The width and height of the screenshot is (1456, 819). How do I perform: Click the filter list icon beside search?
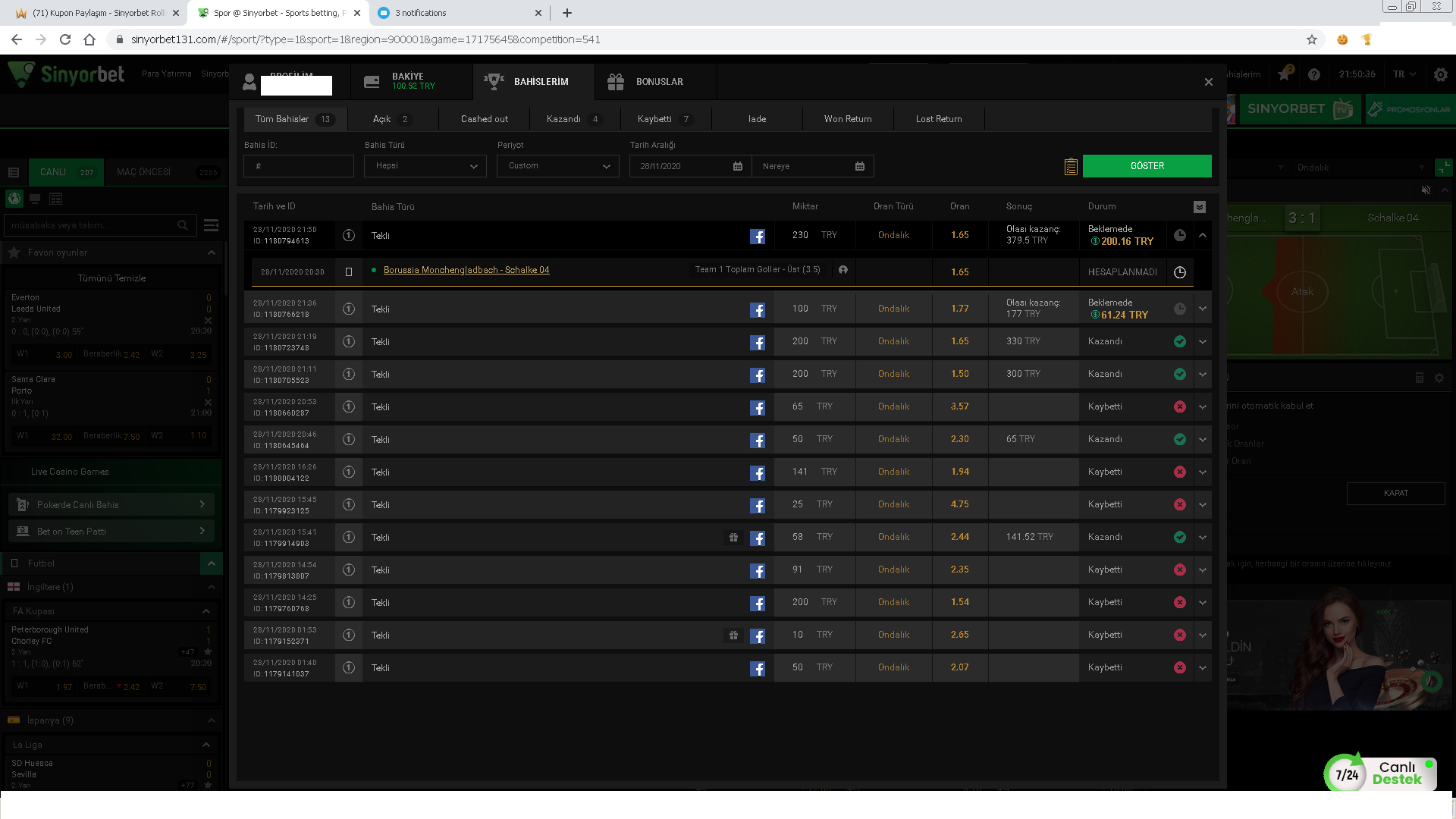[212, 225]
